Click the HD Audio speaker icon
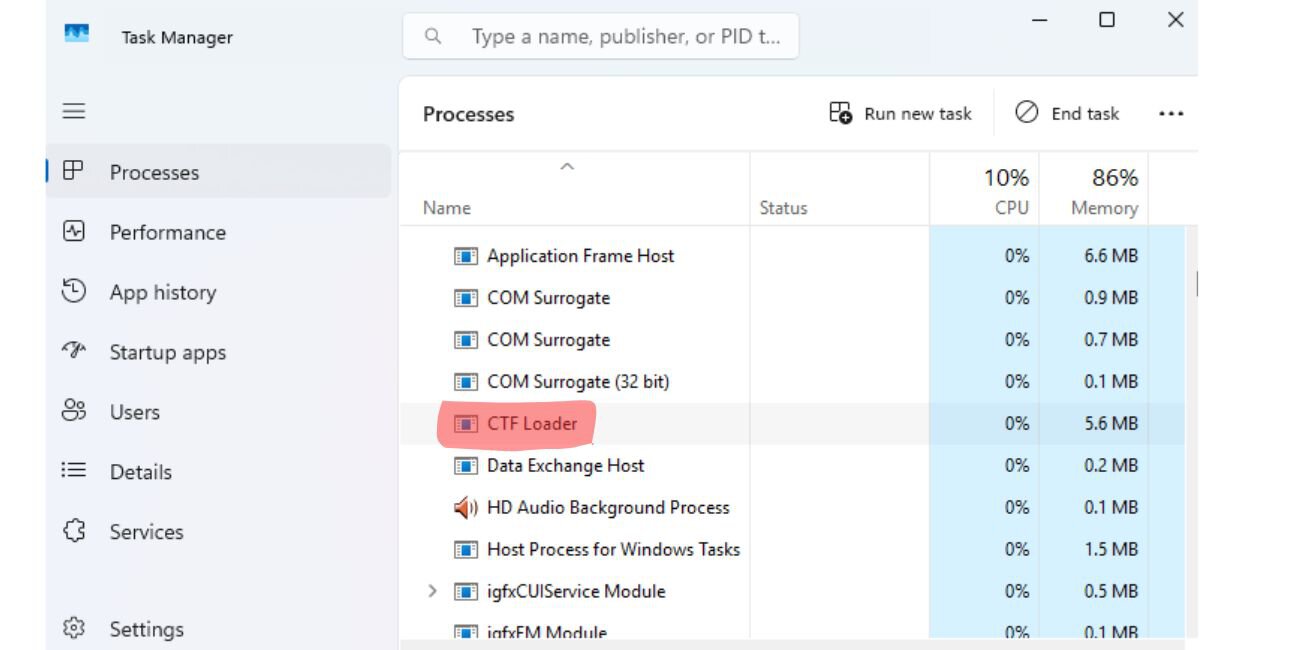Image resolution: width=1300 pixels, height=650 pixels. [x=465, y=508]
